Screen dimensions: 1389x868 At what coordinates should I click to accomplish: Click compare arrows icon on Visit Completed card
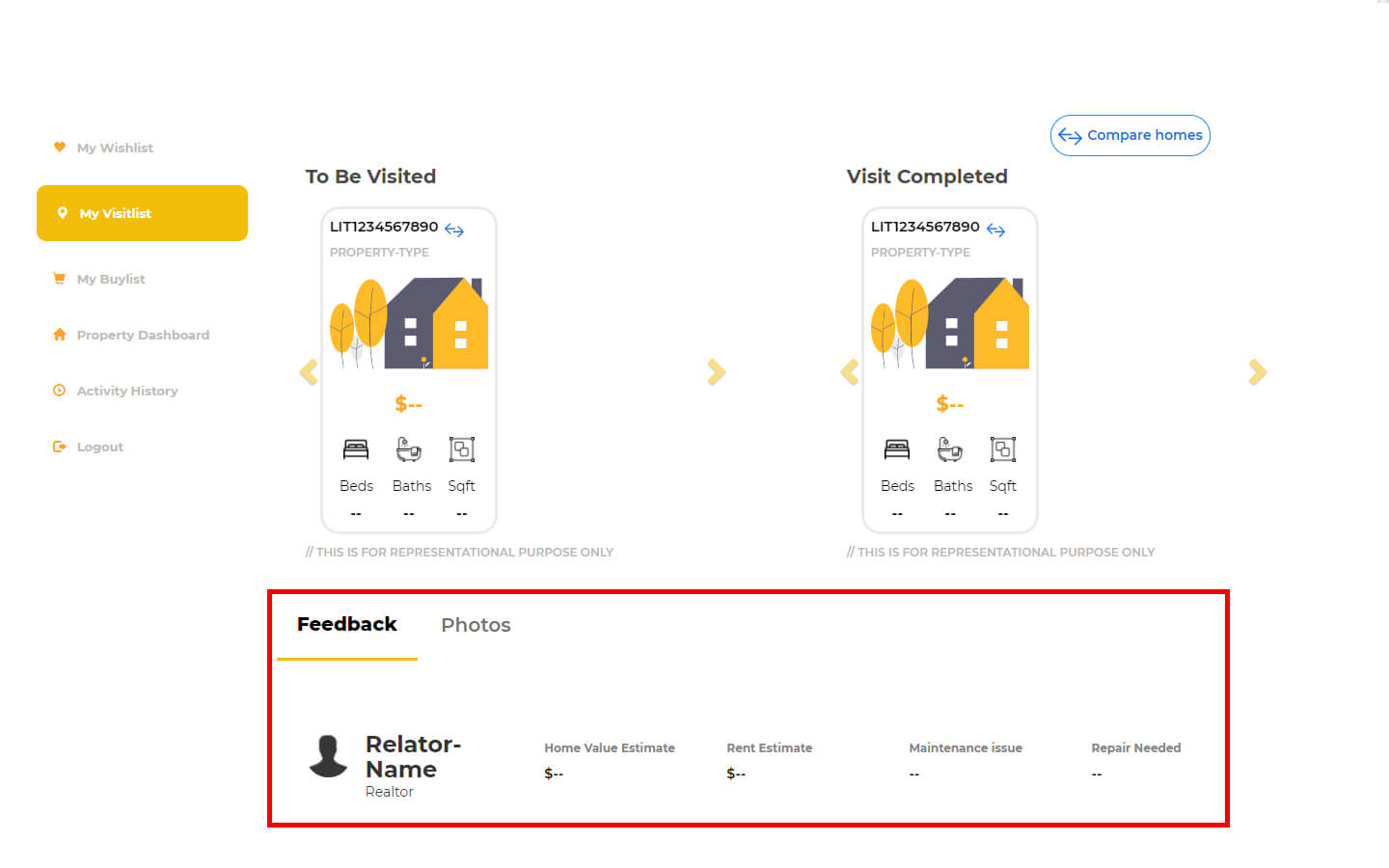tap(995, 230)
